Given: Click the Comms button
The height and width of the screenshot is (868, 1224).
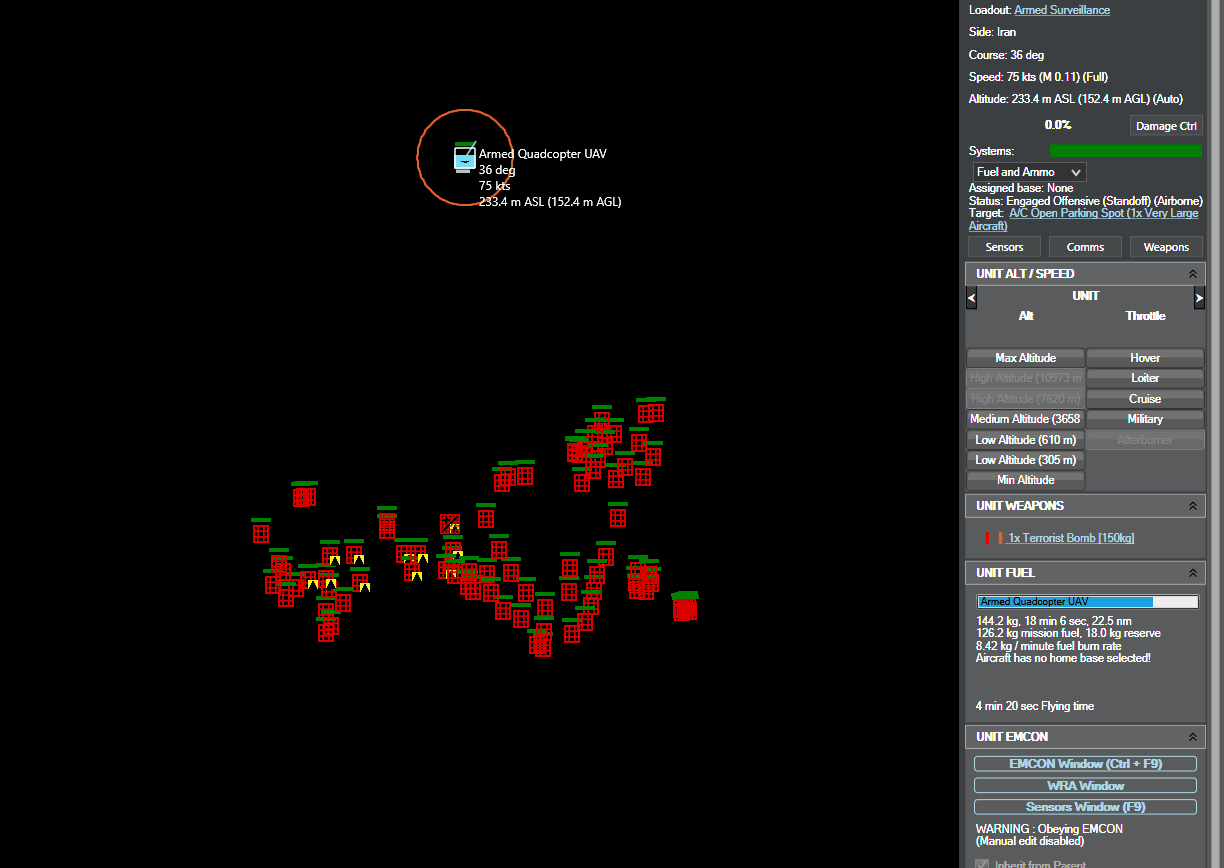Looking at the screenshot, I should pyautogui.click(x=1085, y=247).
